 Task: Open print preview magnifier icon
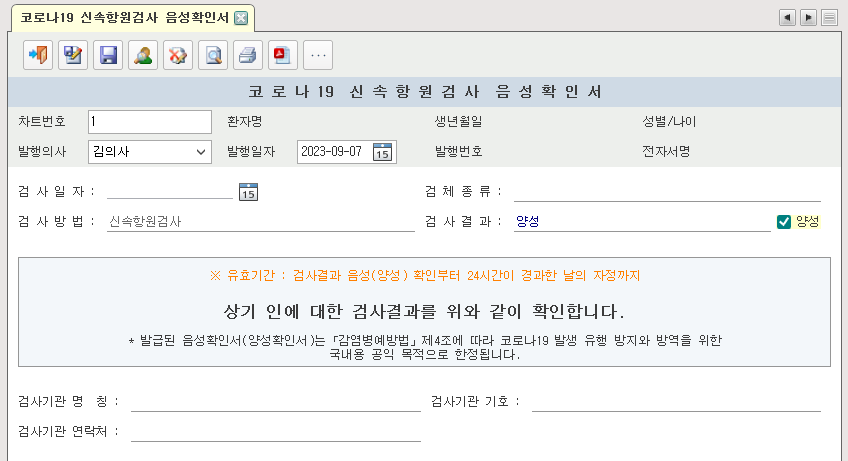pos(213,55)
